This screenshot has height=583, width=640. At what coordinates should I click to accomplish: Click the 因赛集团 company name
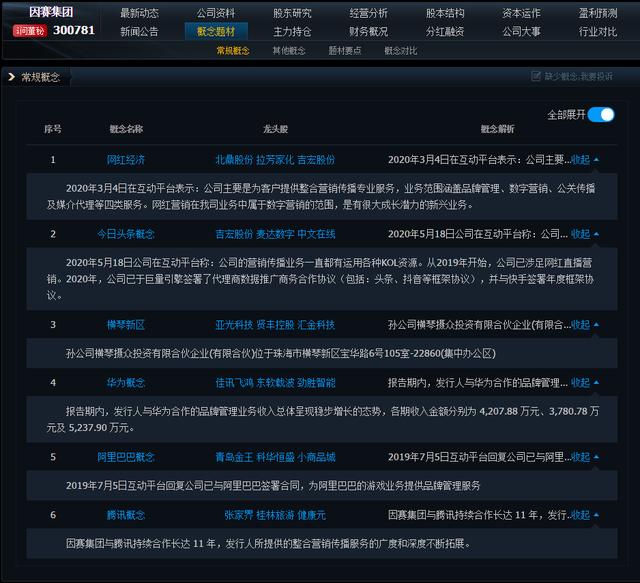click(51, 12)
